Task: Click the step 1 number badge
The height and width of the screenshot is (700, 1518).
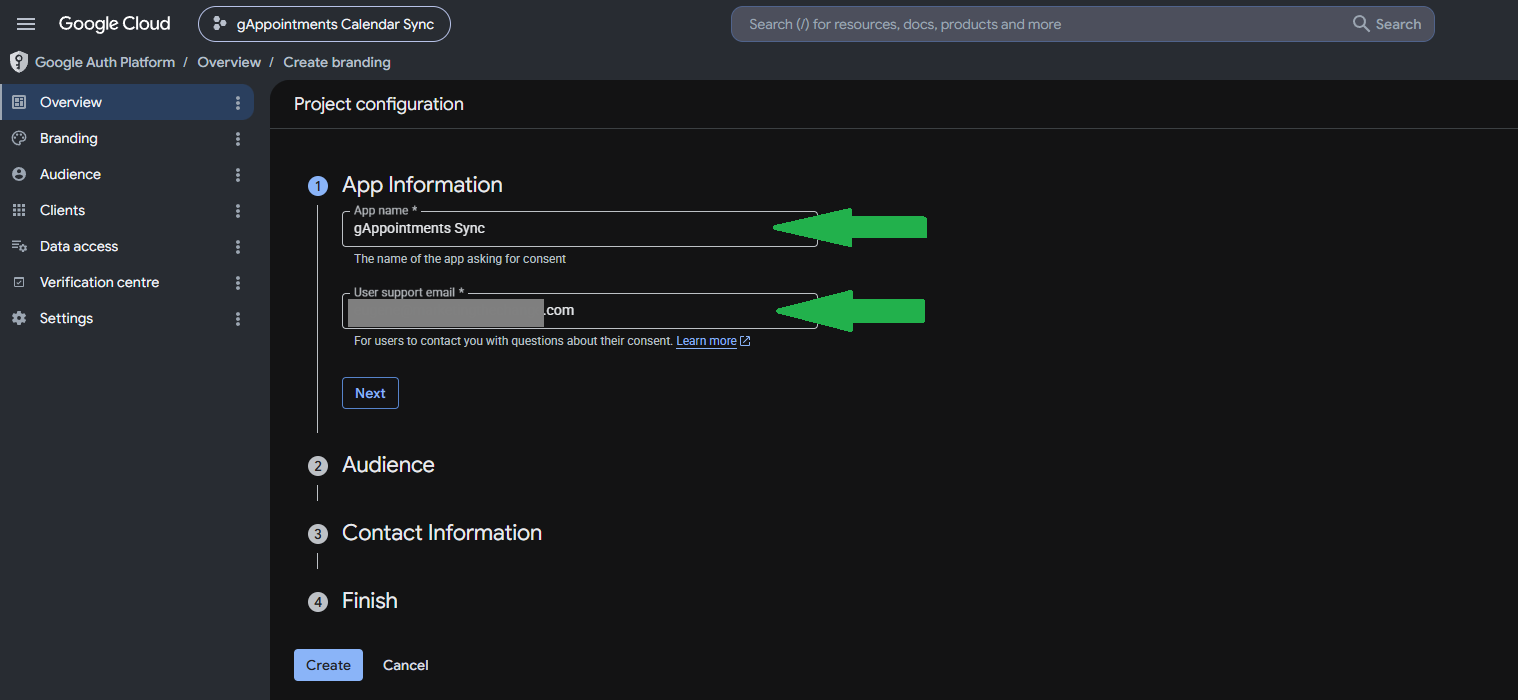Action: pyautogui.click(x=318, y=186)
